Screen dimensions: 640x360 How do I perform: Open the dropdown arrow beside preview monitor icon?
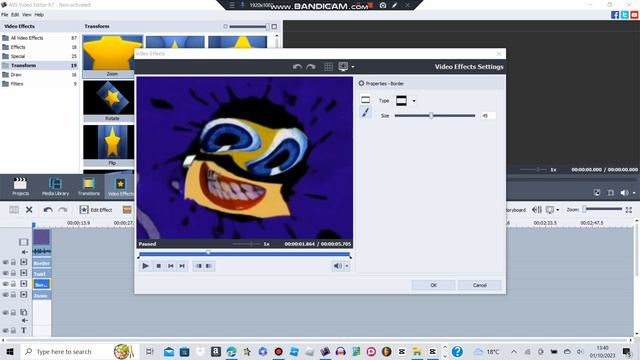[353, 67]
